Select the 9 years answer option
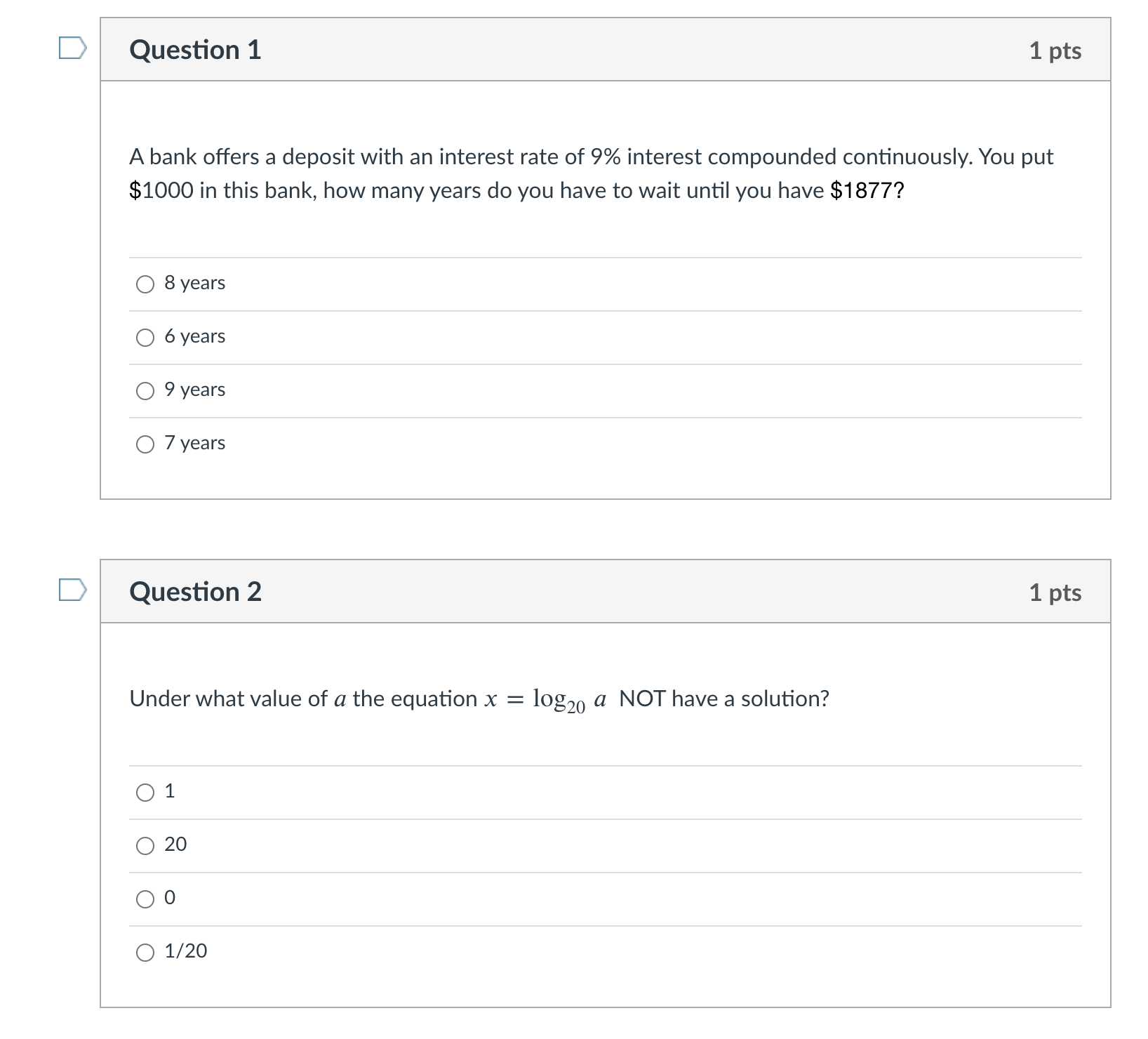 tap(145, 390)
